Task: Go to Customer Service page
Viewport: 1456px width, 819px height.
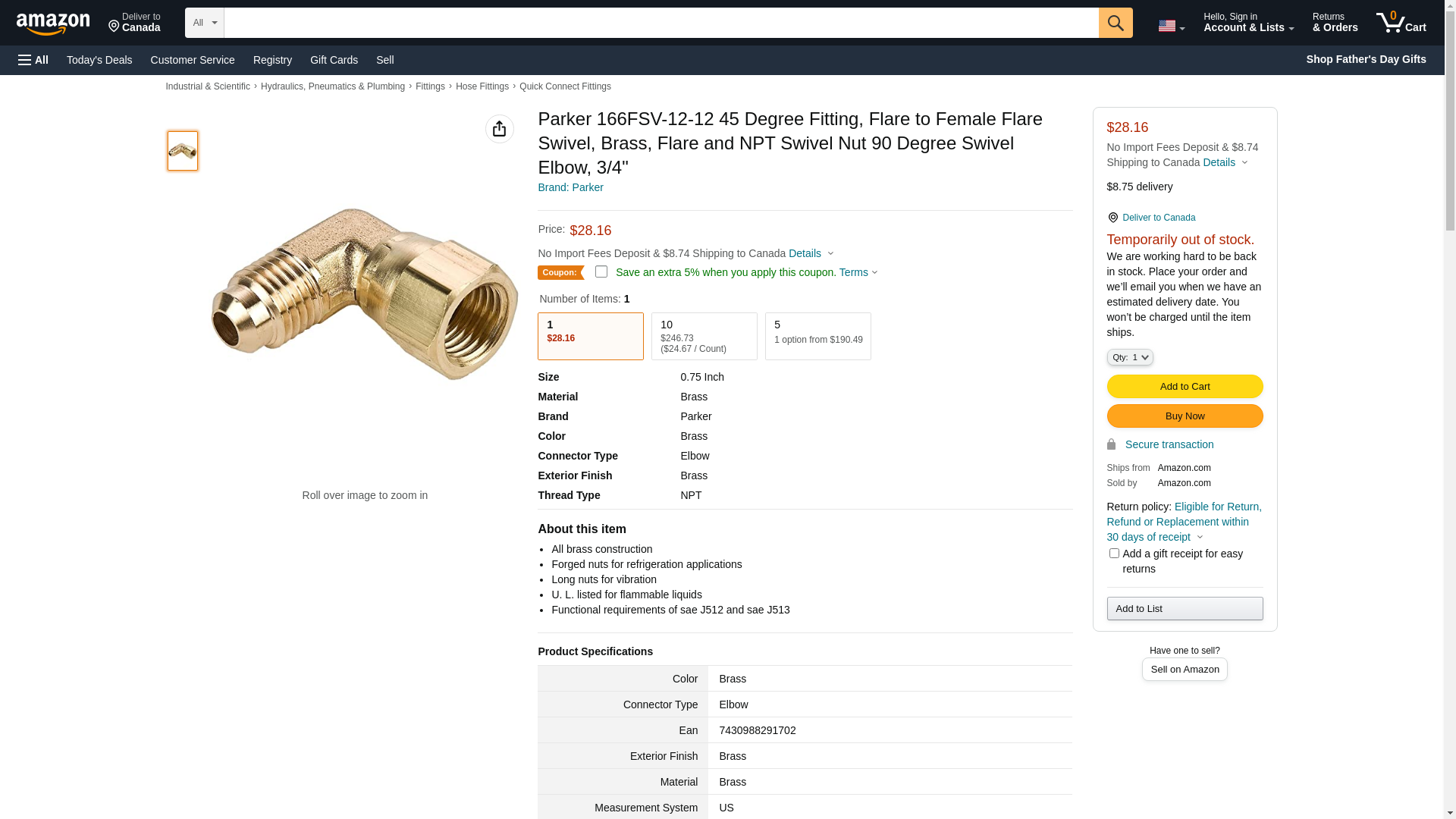Action: click(193, 60)
